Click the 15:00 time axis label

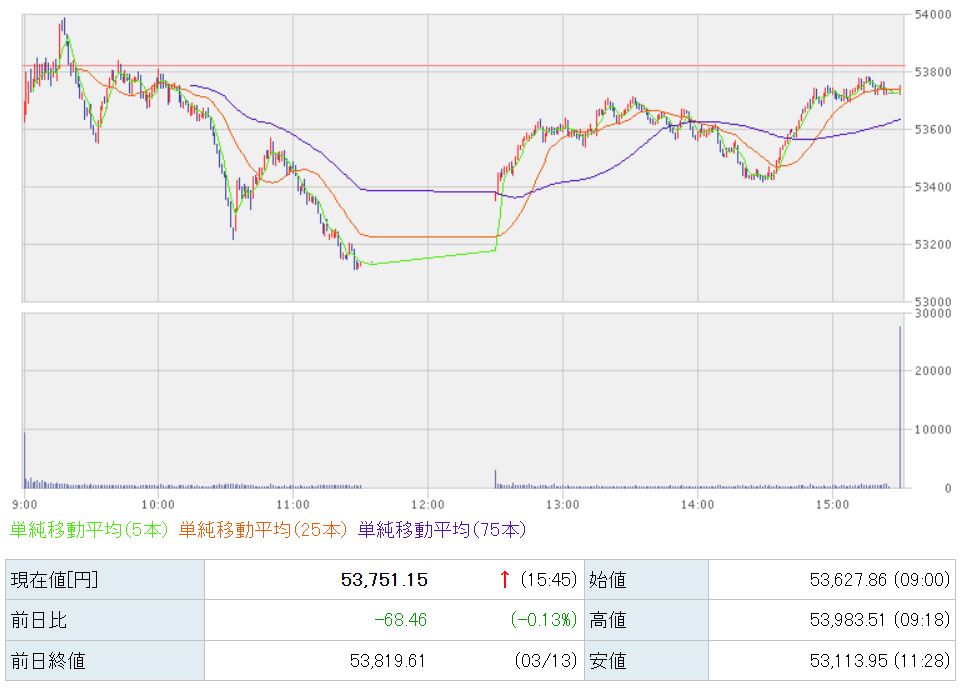tap(832, 504)
